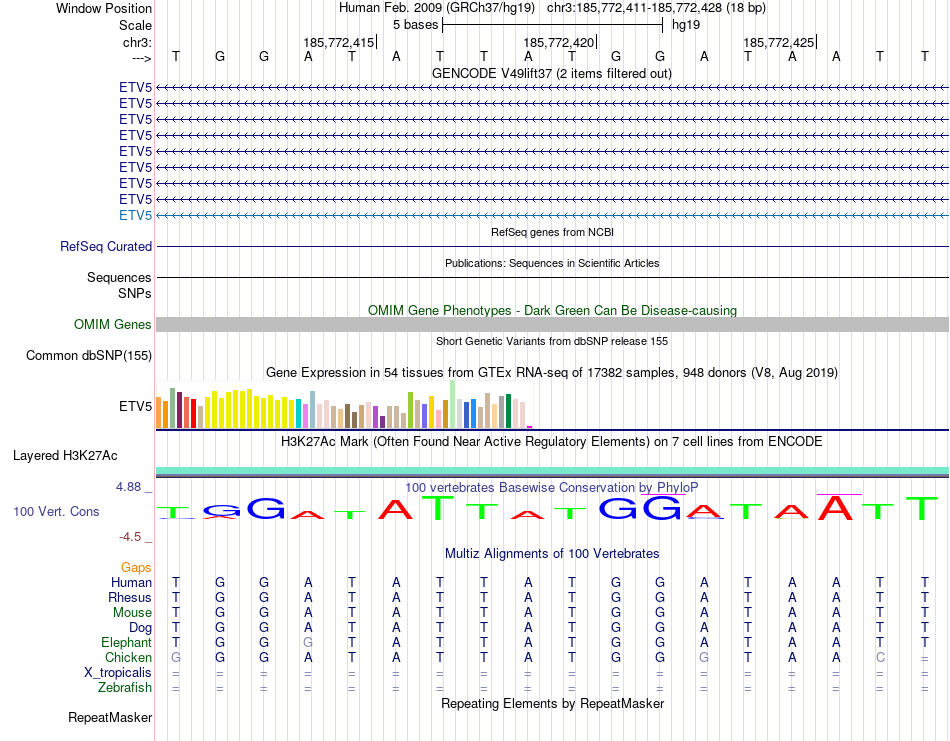
Task: Select the Human alignment row label
Action: click(x=131, y=582)
